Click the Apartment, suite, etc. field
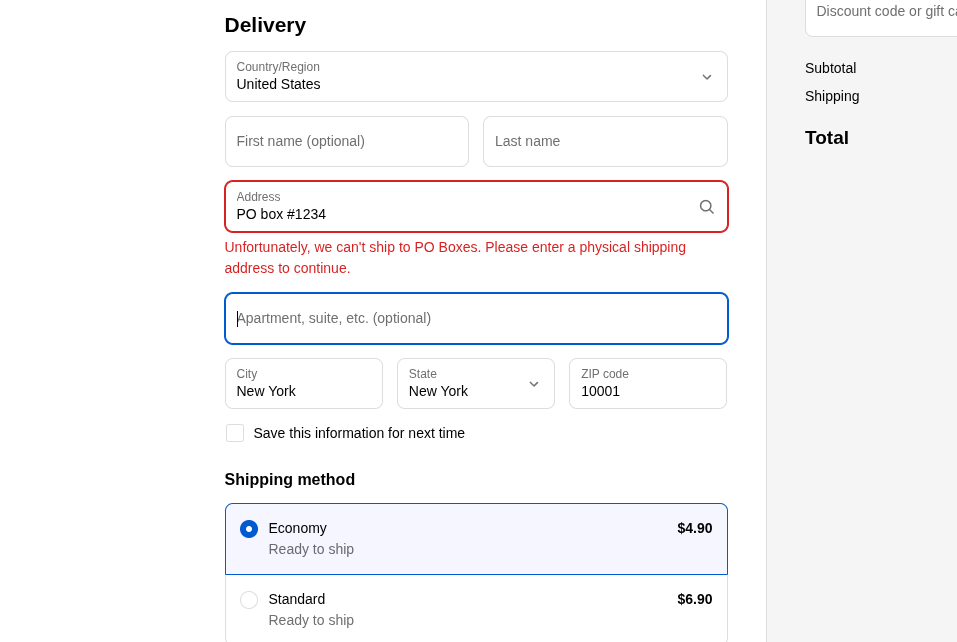 476,318
